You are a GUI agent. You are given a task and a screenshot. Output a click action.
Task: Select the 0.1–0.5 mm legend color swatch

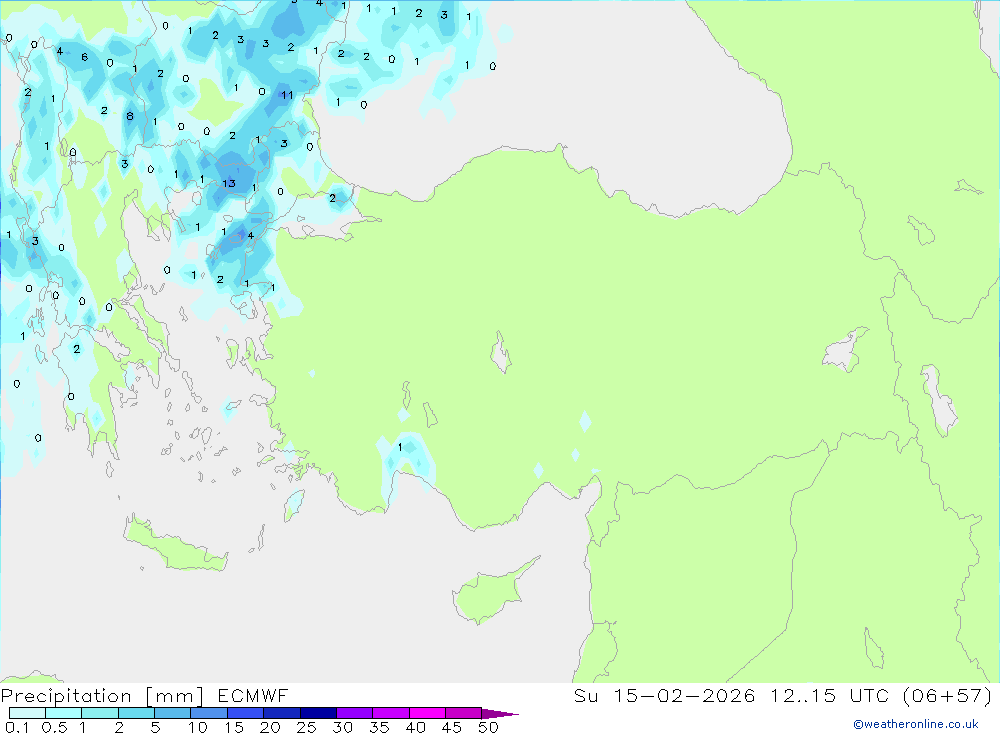(x=27, y=713)
